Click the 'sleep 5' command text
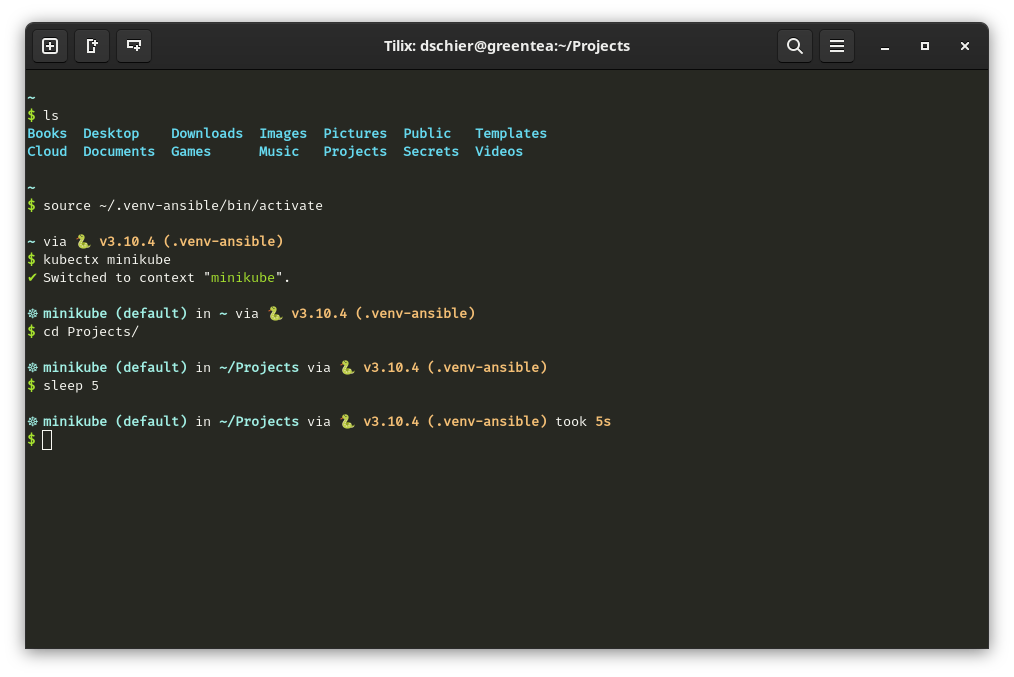 71,385
